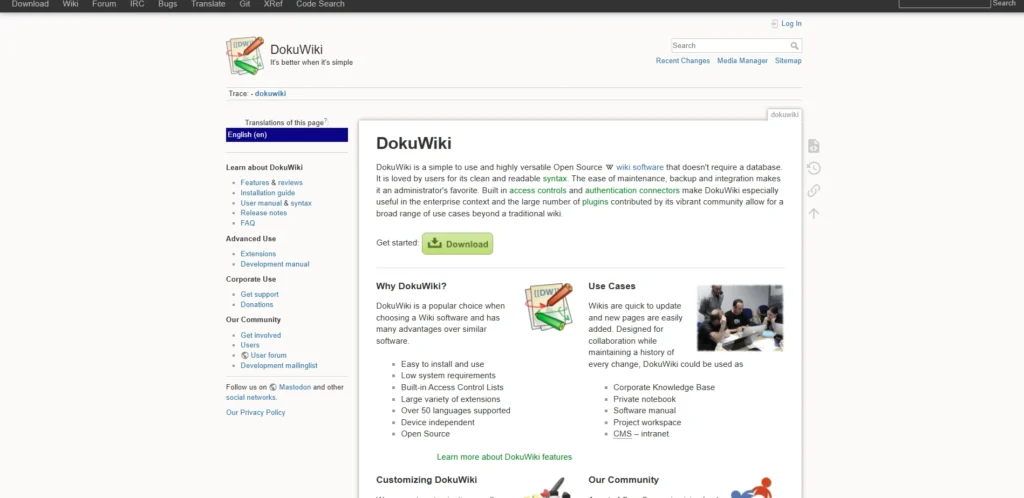Screen dimensions: 1024x498
Task: Select the English (en) translation
Action: (287, 135)
